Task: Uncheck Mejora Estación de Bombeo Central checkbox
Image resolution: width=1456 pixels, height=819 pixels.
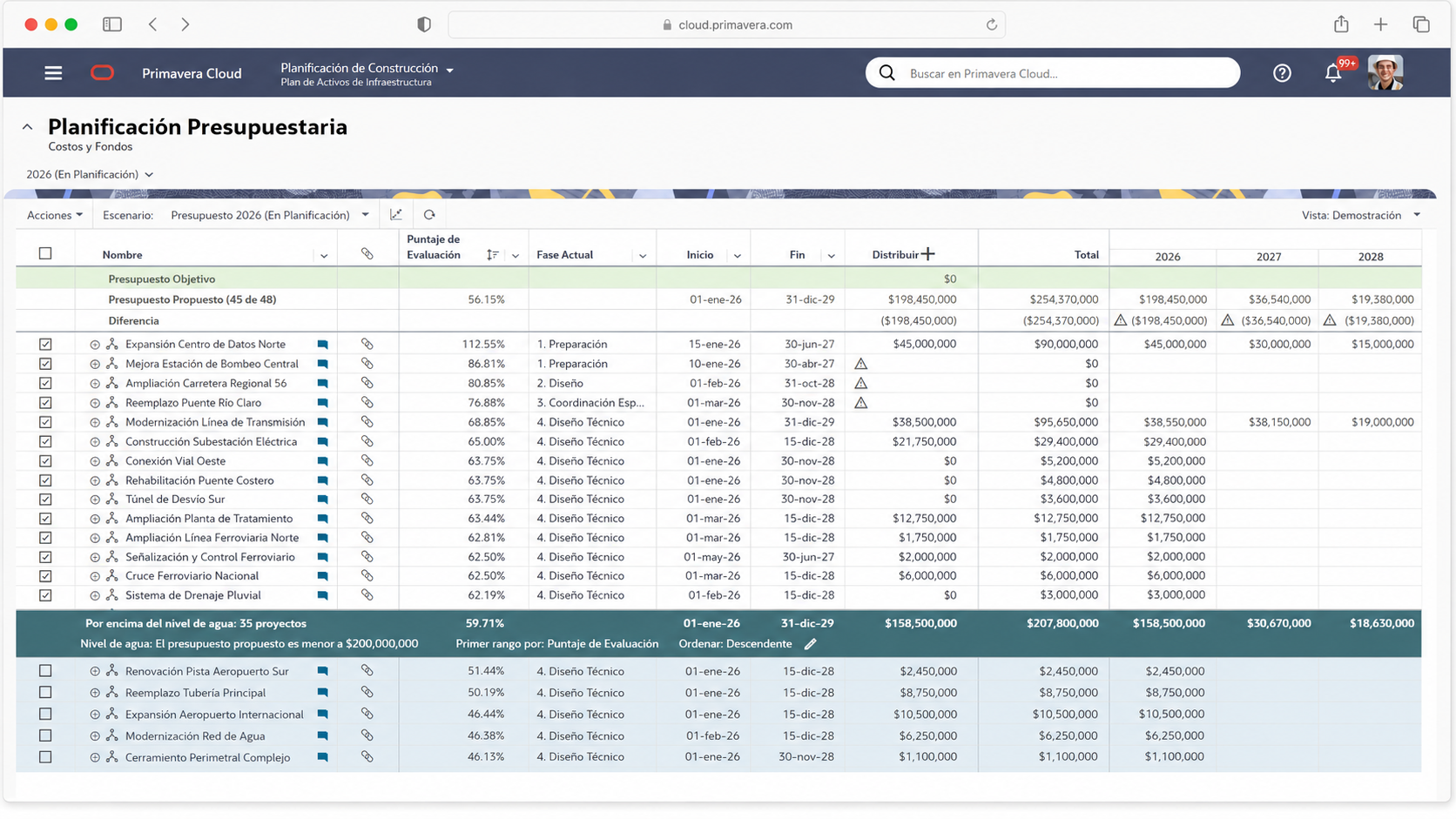Action: click(x=45, y=364)
